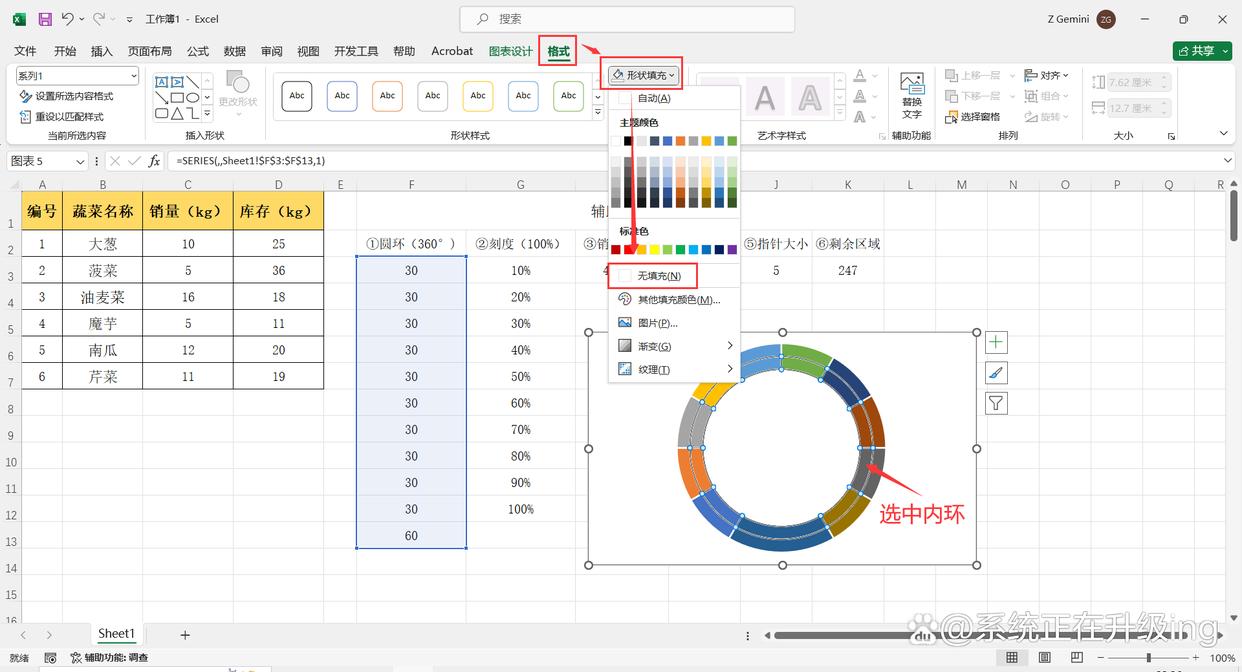Image resolution: width=1242 pixels, height=672 pixels.
Task: Select the Sheet1 worksheet tab
Action: point(116,633)
